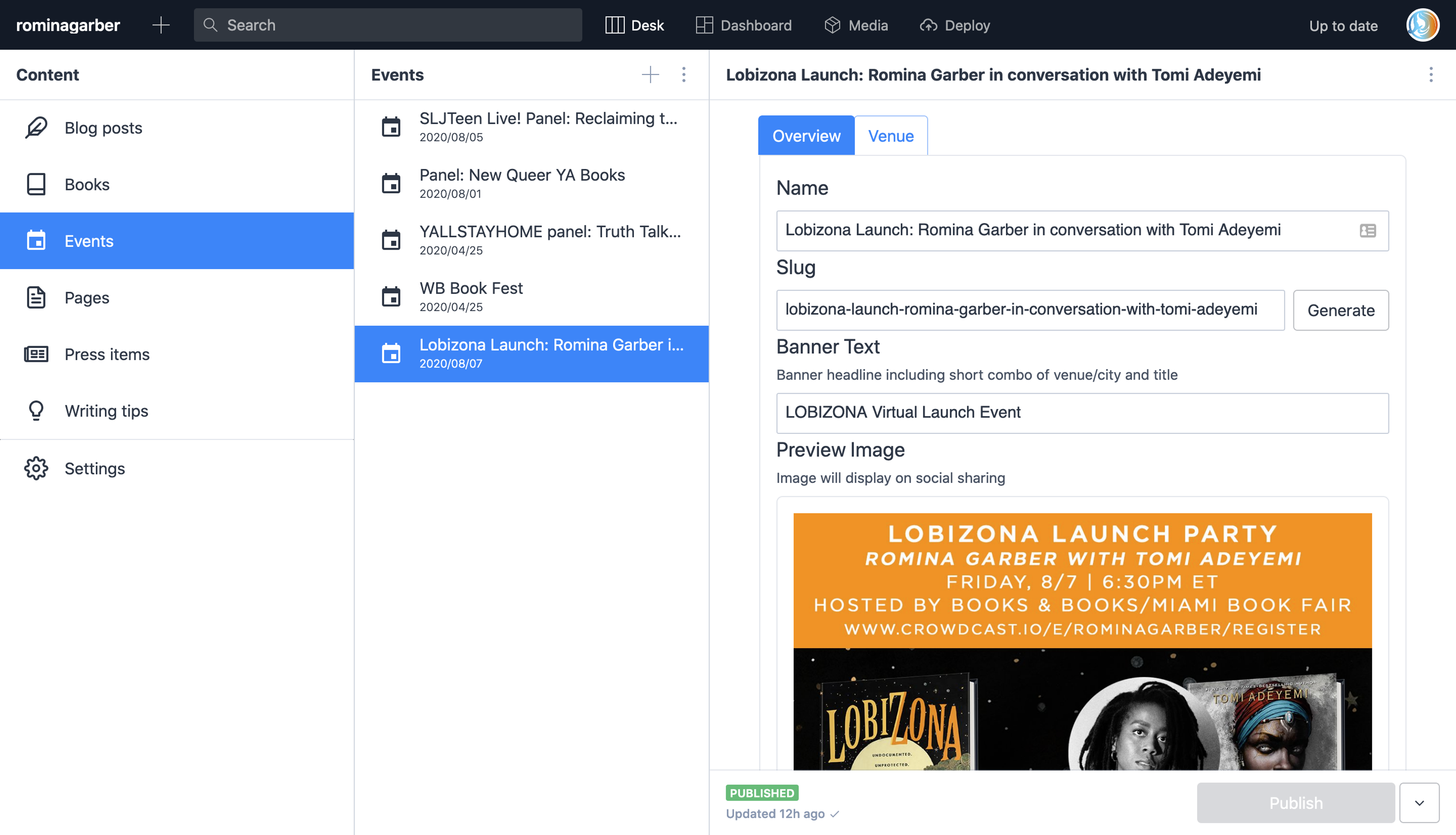Image resolution: width=1456 pixels, height=835 pixels.
Task: Click the Search input field
Action: point(388,25)
